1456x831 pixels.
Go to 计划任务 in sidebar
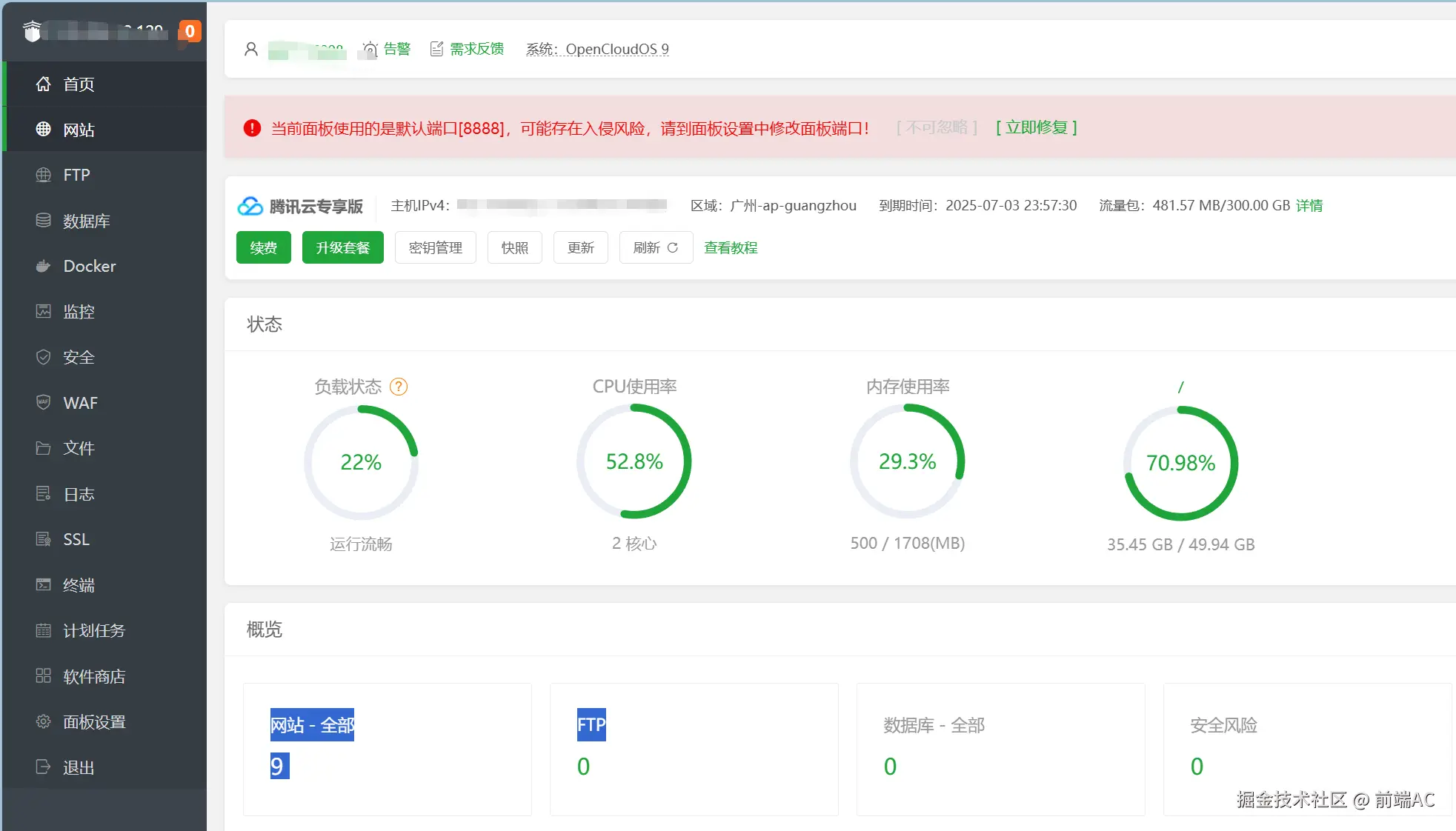93,630
